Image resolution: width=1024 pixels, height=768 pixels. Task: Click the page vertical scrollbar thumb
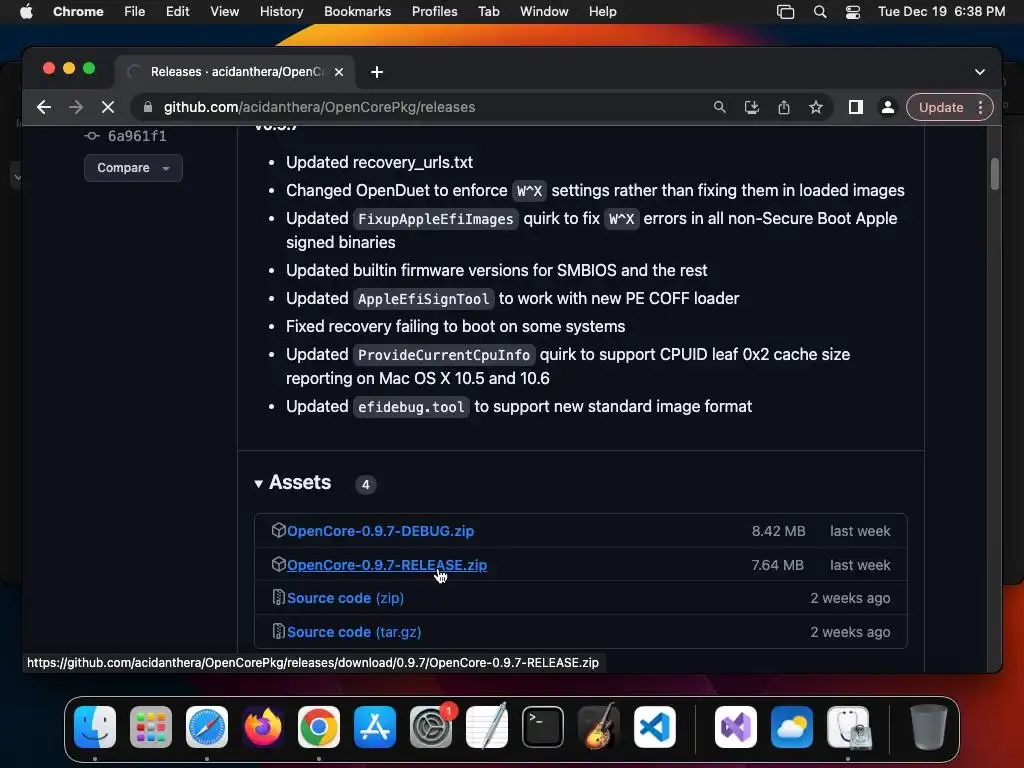tap(995, 174)
